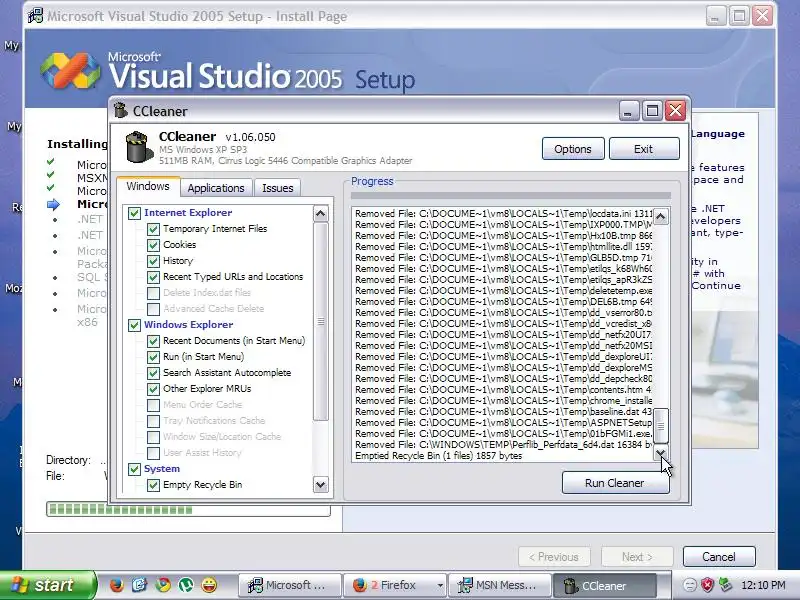Click the 'Emptied Recycle Bin (1 files) 1857 bytes' line

coord(439,456)
